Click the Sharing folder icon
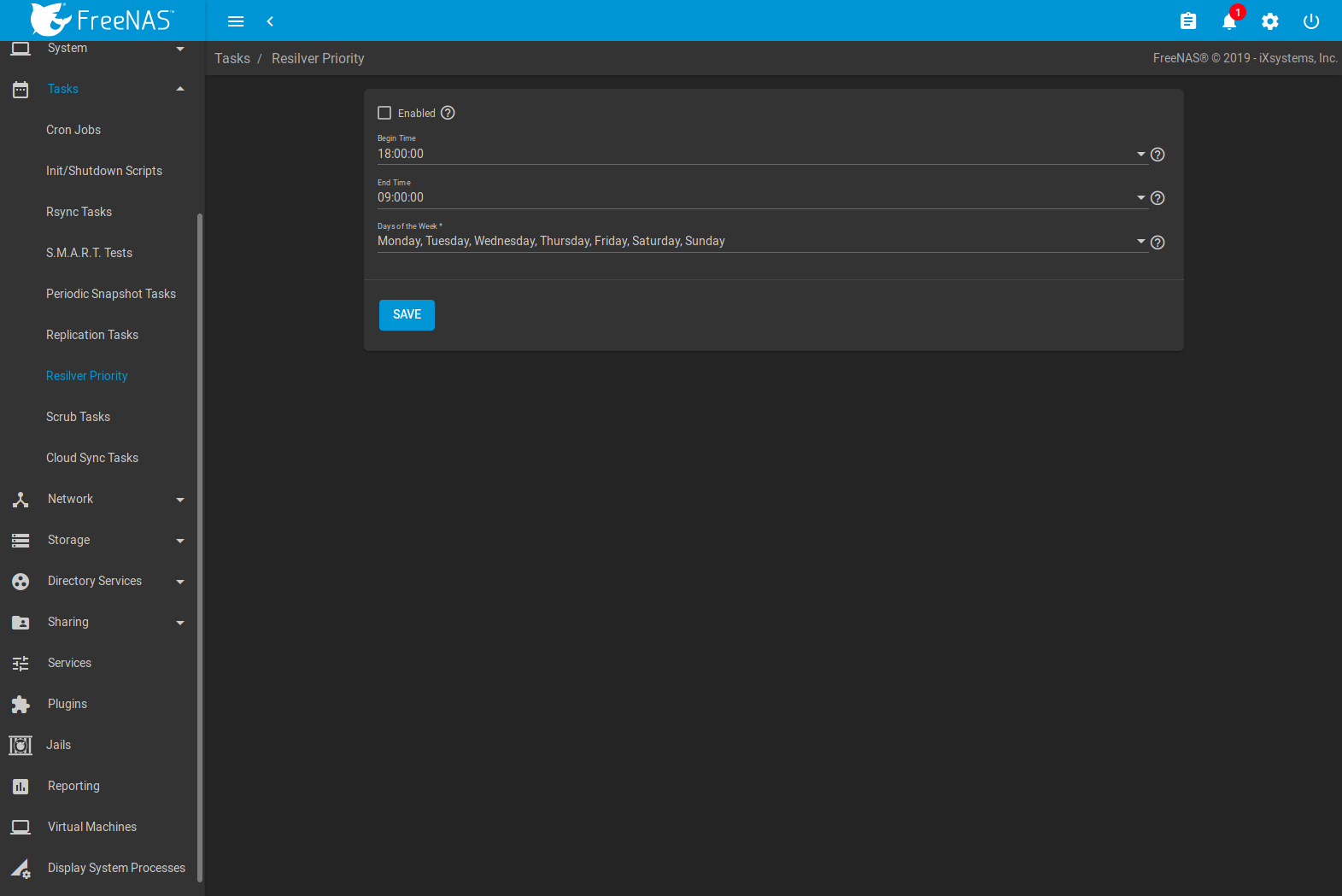 [21, 623]
